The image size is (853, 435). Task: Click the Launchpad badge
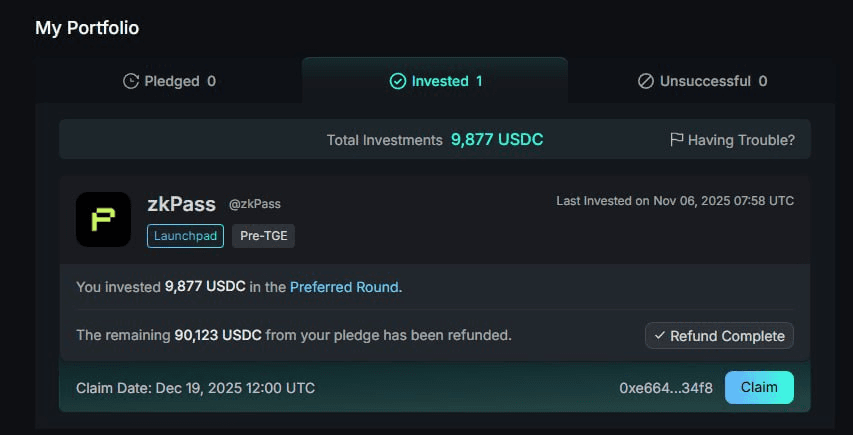click(x=185, y=236)
